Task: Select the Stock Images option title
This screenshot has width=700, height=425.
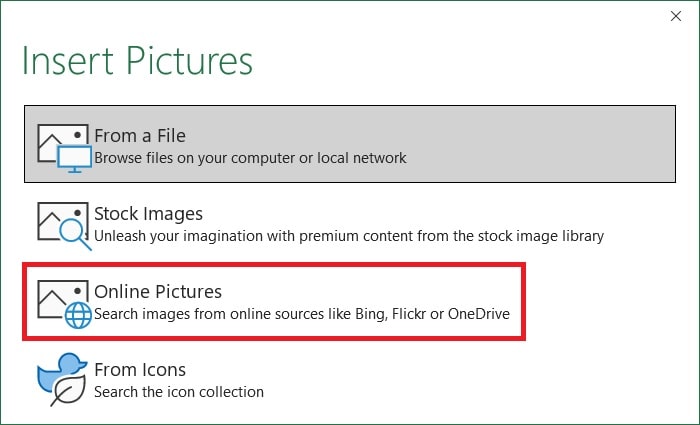Action: [148, 214]
